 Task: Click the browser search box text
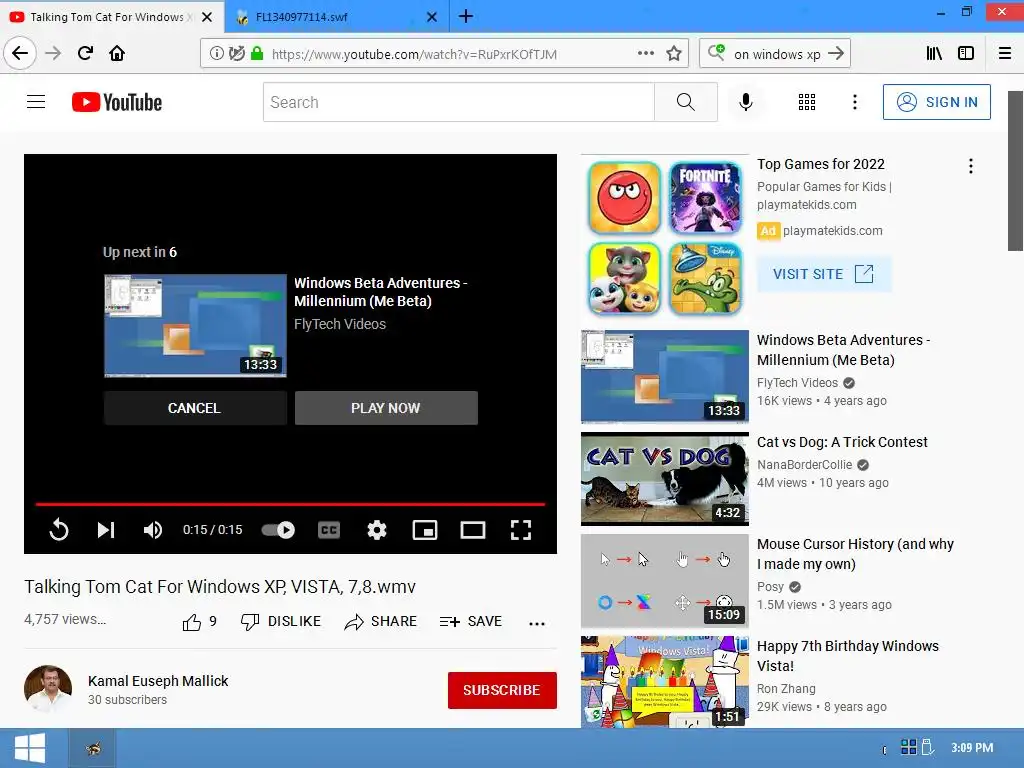click(776, 54)
